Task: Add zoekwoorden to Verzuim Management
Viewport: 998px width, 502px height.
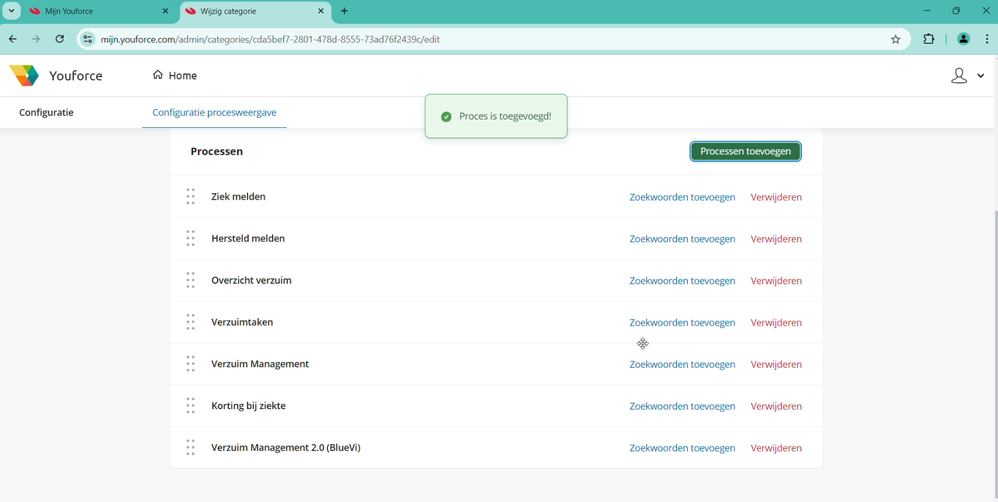Action: (x=682, y=365)
